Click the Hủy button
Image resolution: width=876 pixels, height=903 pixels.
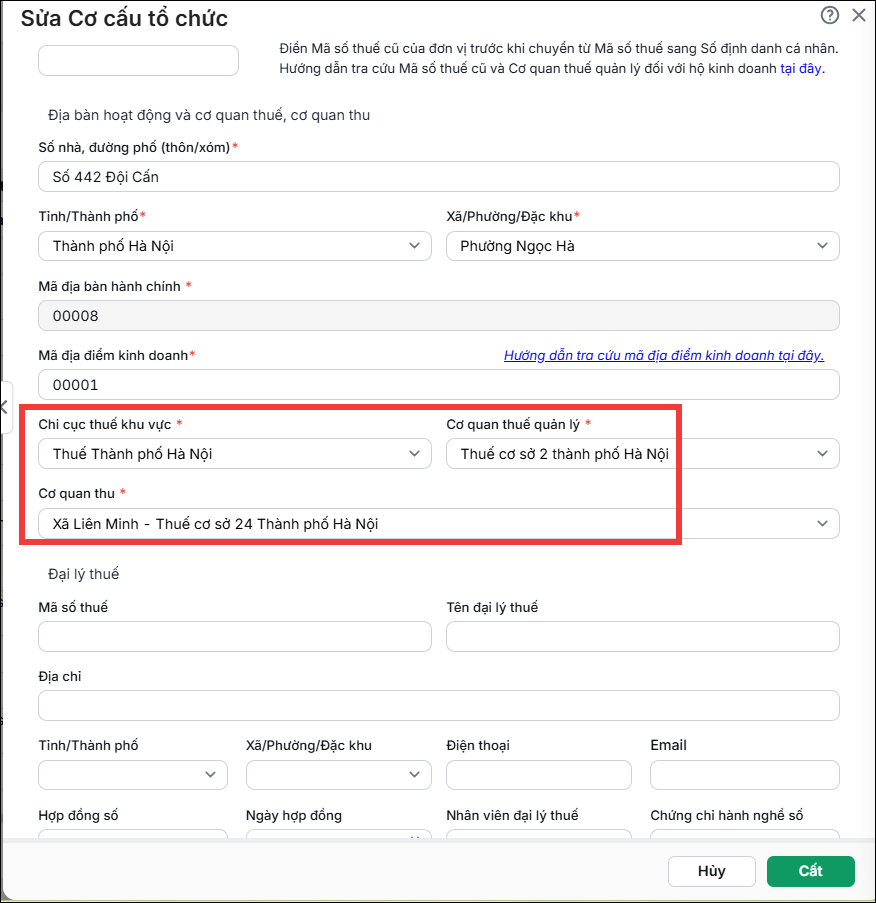[711, 871]
